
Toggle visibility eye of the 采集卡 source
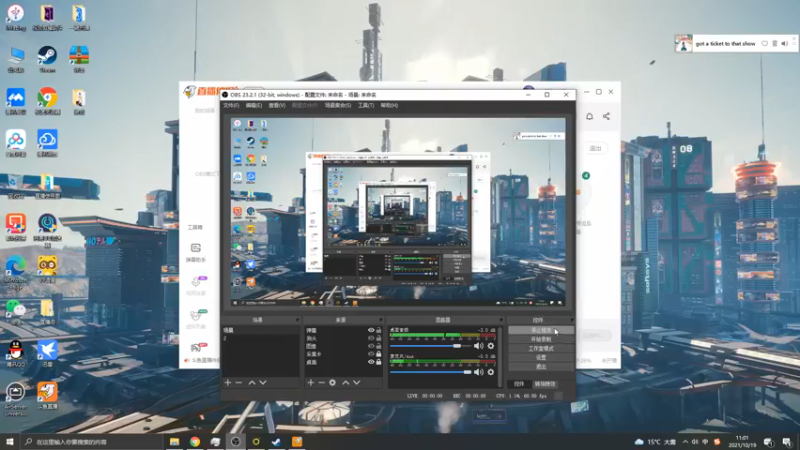(371, 354)
